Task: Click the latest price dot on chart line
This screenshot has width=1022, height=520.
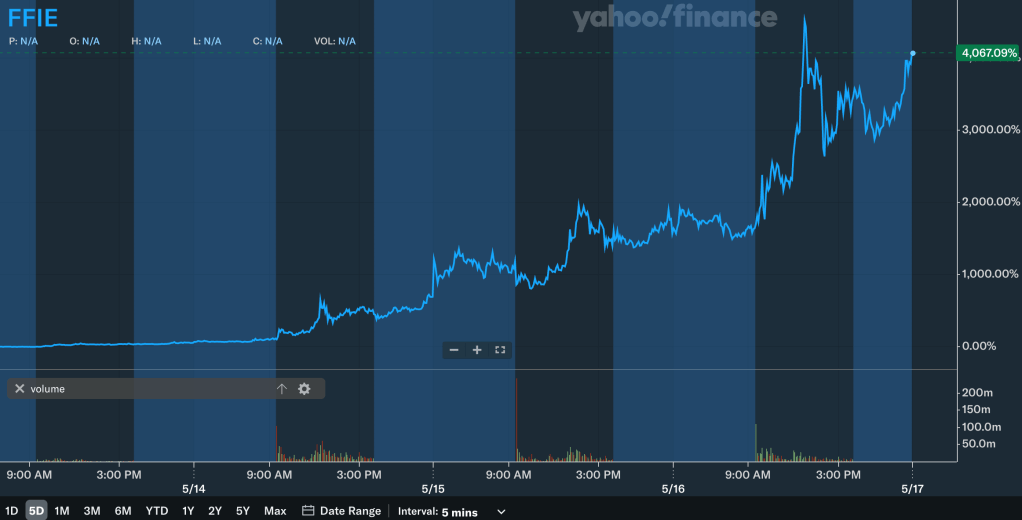Action: (x=913, y=52)
